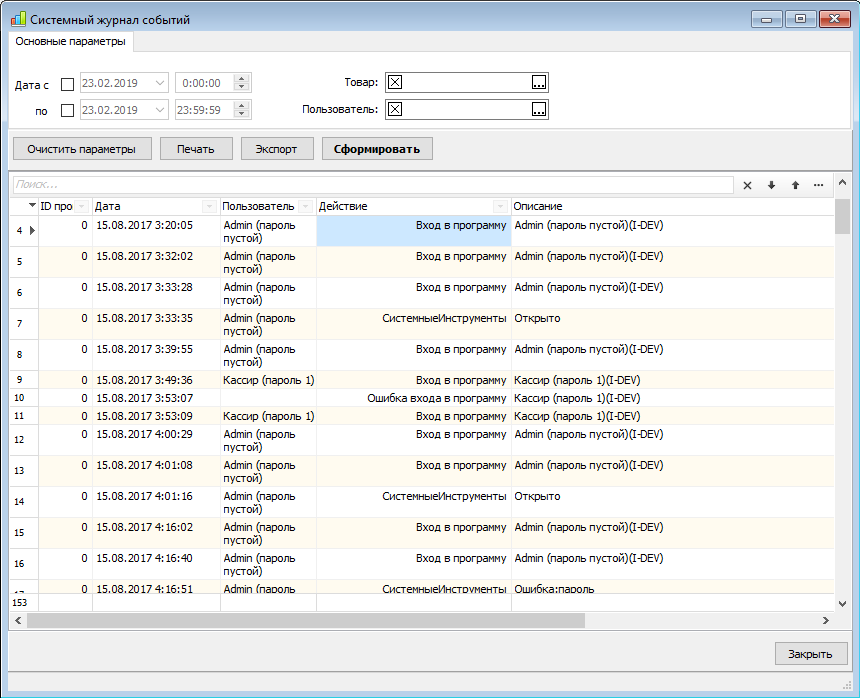This screenshot has width=860, height=698.
Task: Select the date cell 15.08.2017 4:16:40
Action: [156, 564]
